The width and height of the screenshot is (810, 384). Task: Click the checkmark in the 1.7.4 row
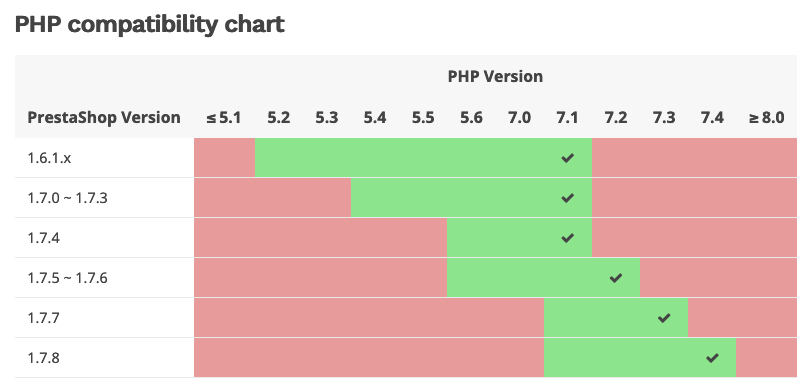pos(567,238)
